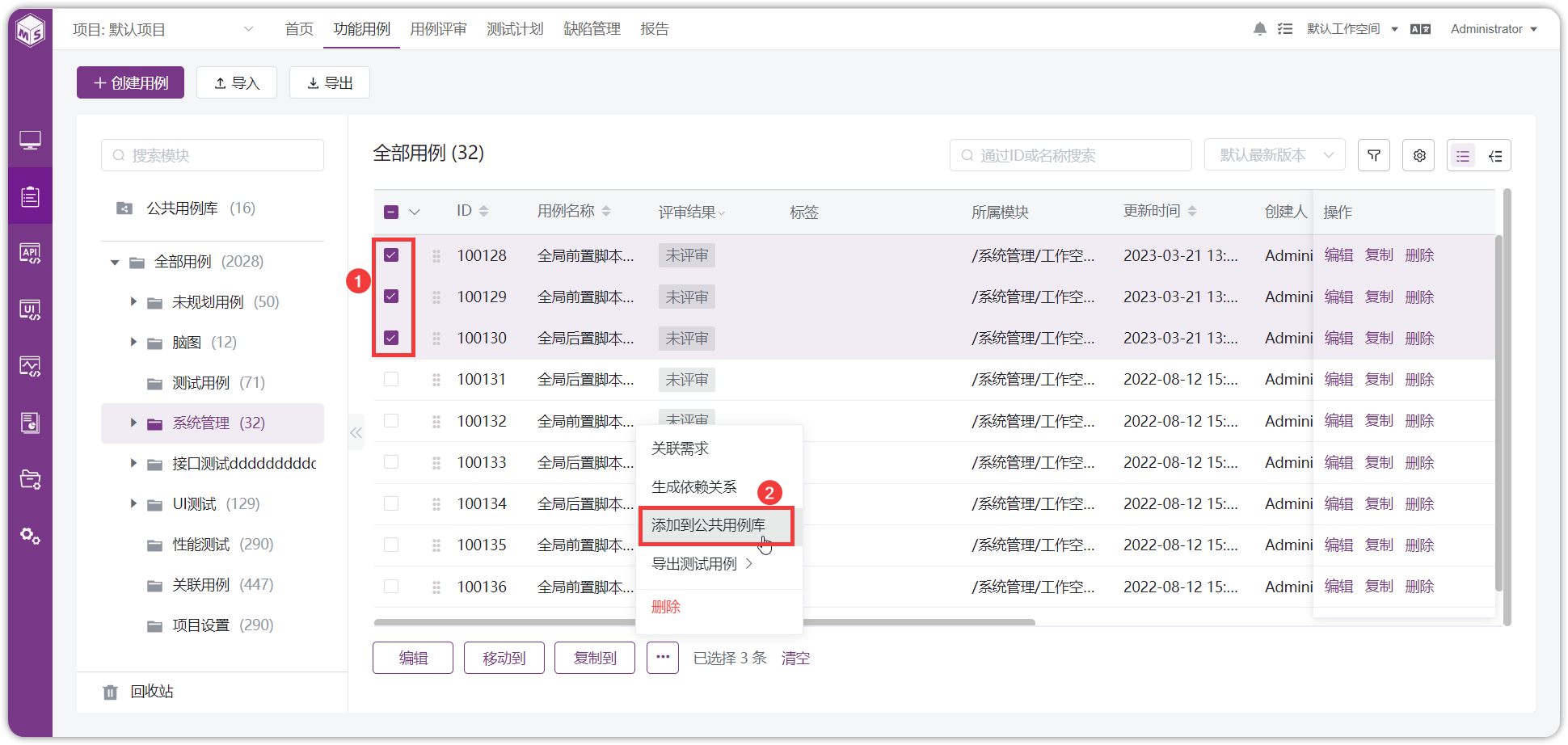
Task: Switch to list view icon
Action: click(x=1463, y=156)
